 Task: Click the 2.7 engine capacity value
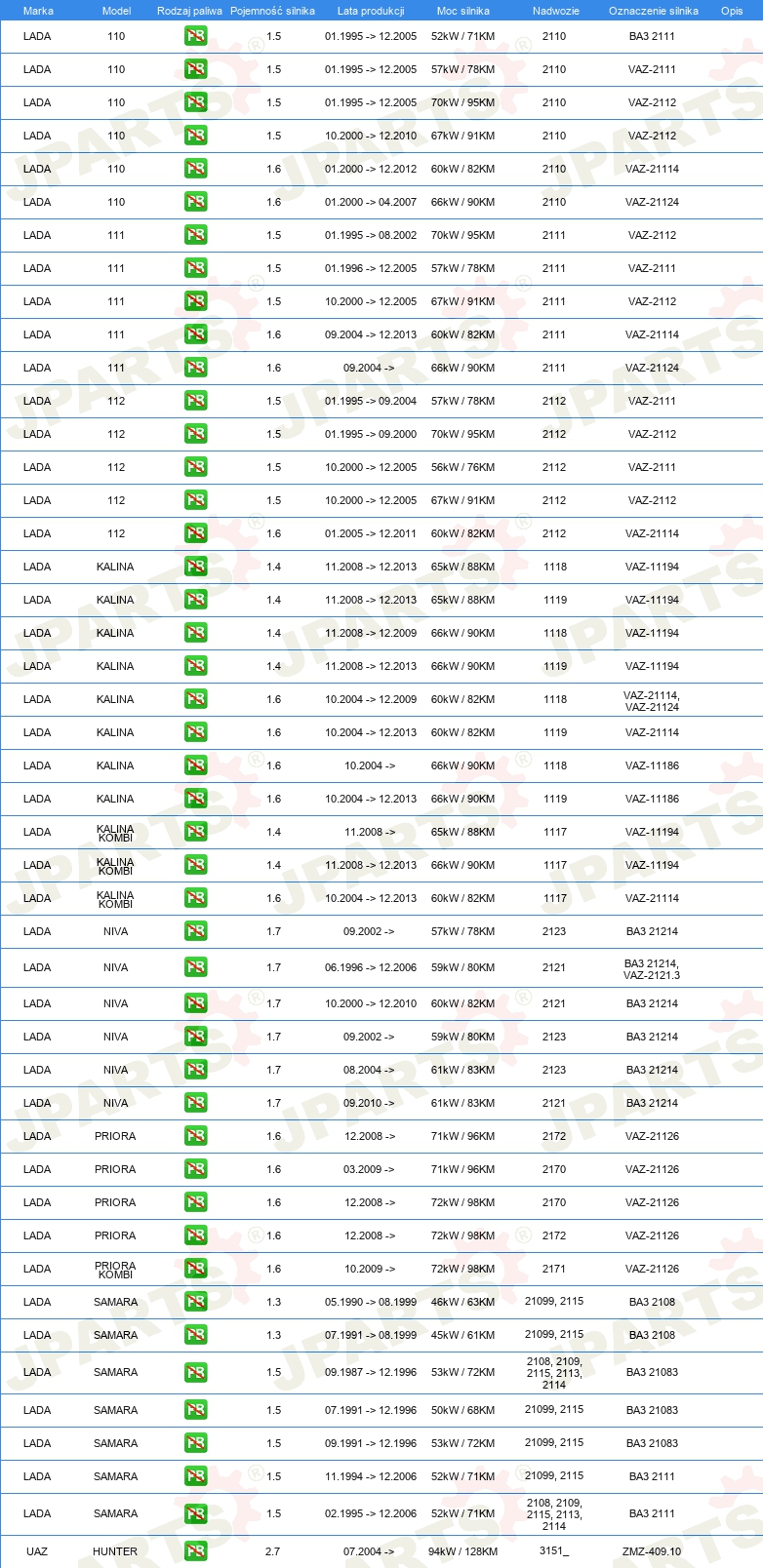[x=273, y=1551]
